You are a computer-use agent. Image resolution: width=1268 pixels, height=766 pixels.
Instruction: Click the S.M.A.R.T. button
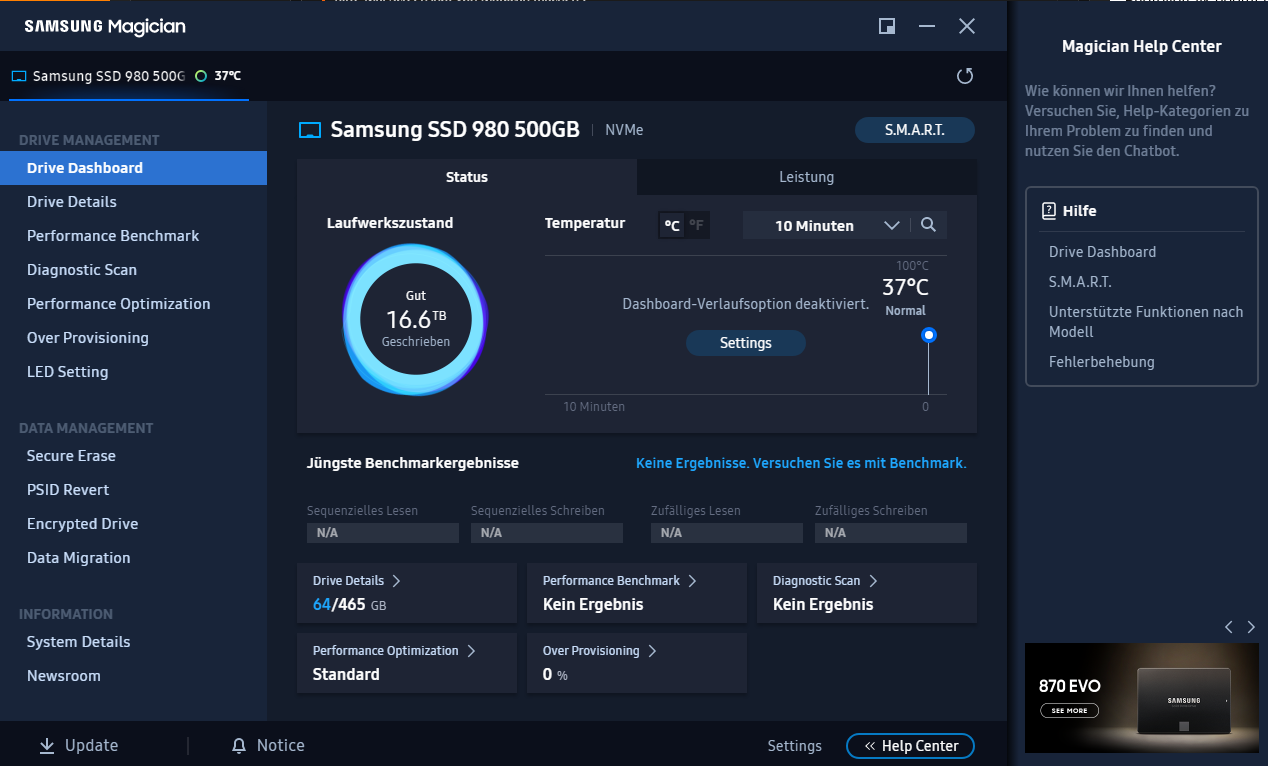(915, 130)
